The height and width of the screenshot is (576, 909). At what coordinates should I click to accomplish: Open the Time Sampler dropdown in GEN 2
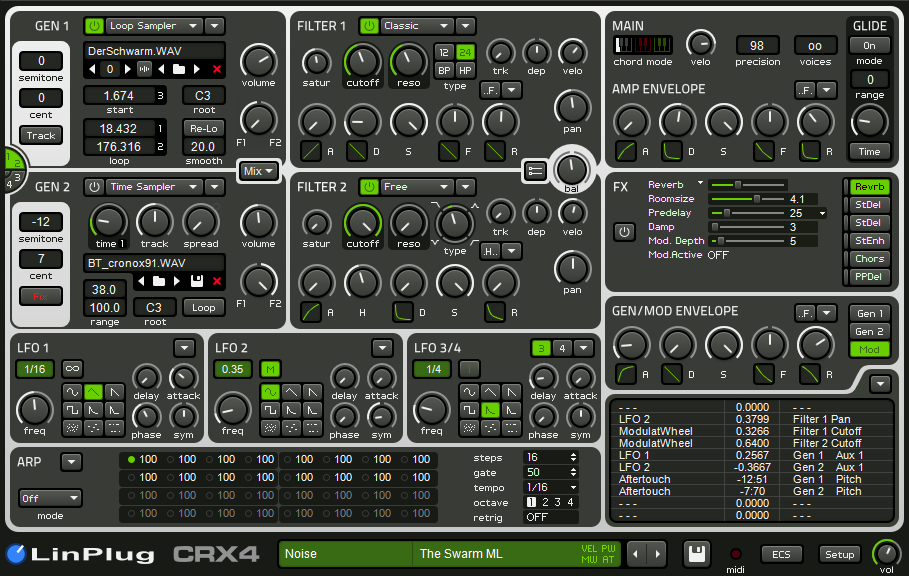[153, 187]
